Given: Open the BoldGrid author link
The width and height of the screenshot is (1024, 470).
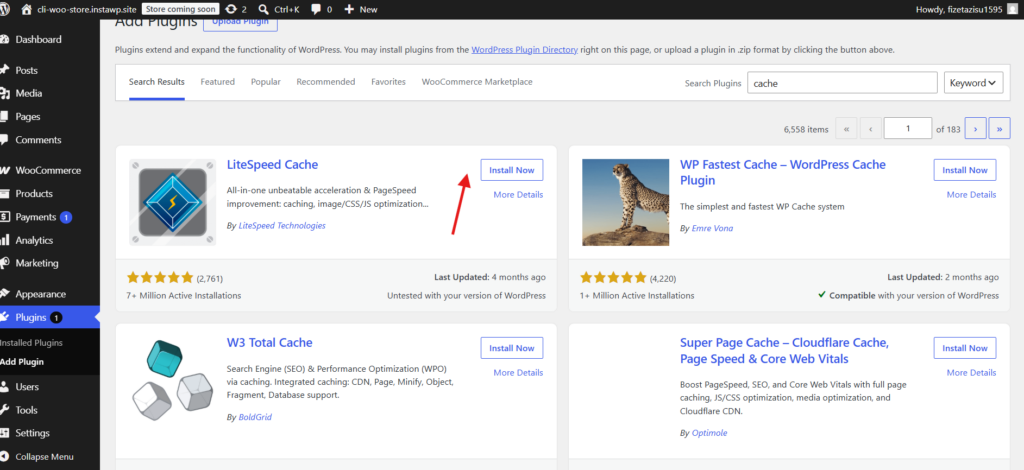Looking at the screenshot, I should pos(255,417).
